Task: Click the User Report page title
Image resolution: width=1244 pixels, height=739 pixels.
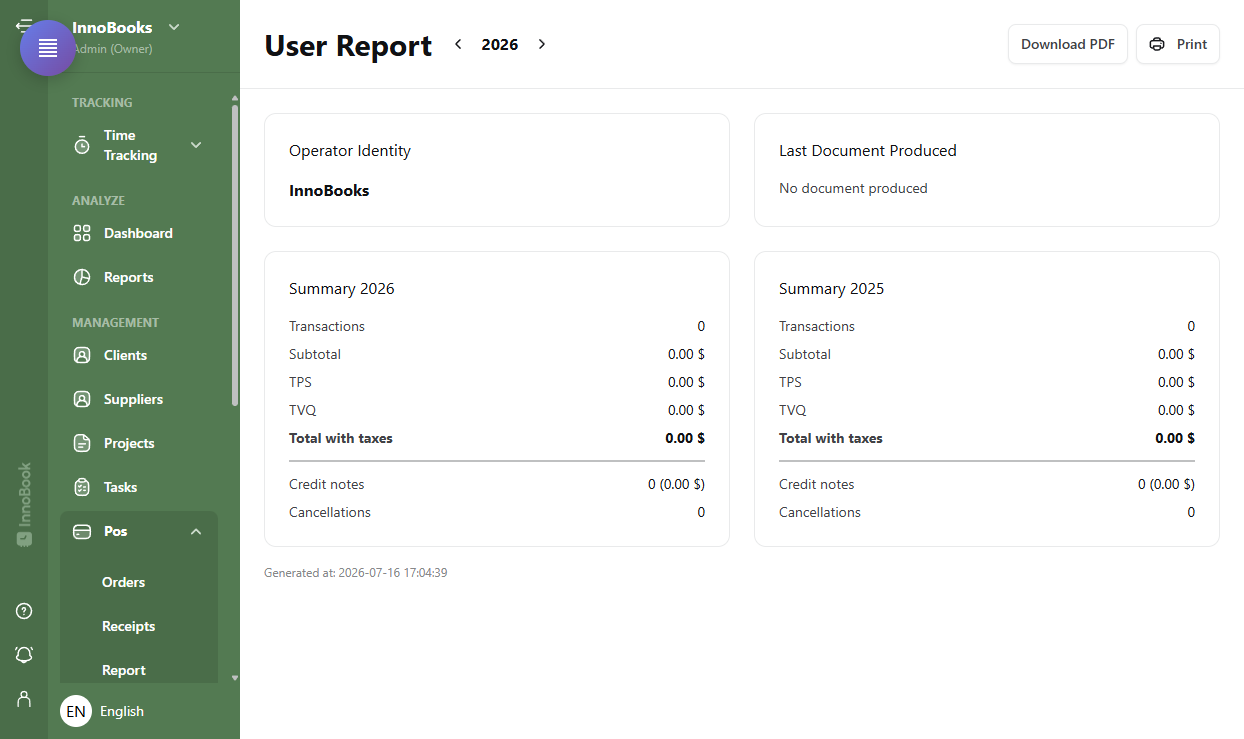Action: (348, 46)
